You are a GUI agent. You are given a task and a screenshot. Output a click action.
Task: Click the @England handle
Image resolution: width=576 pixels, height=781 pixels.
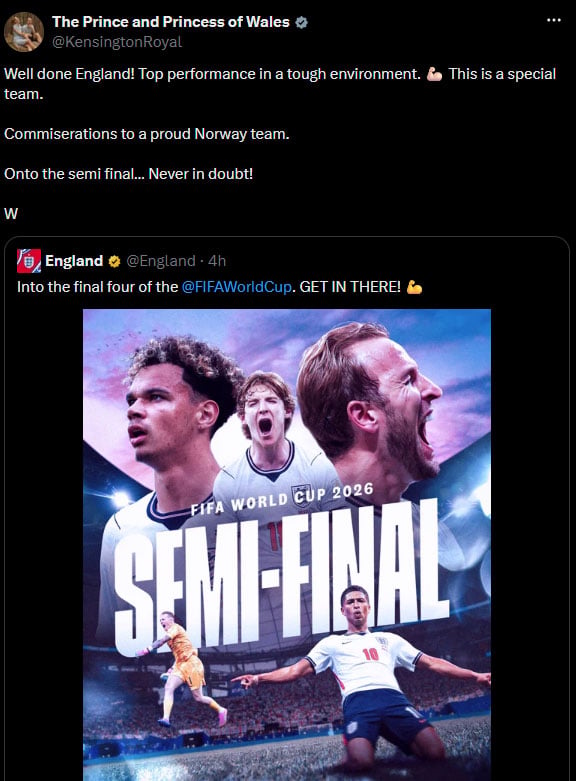click(160, 261)
